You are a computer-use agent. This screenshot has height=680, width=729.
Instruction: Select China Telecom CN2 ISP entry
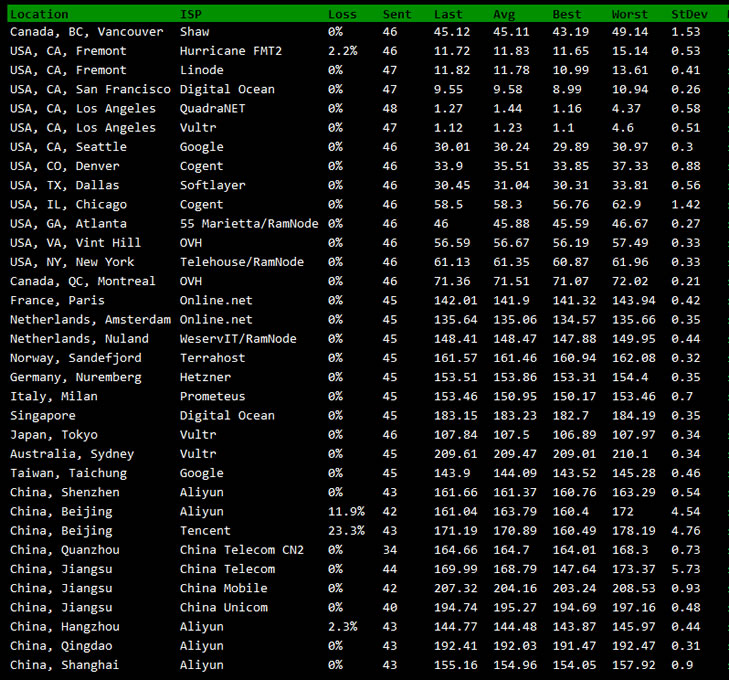pos(242,550)
